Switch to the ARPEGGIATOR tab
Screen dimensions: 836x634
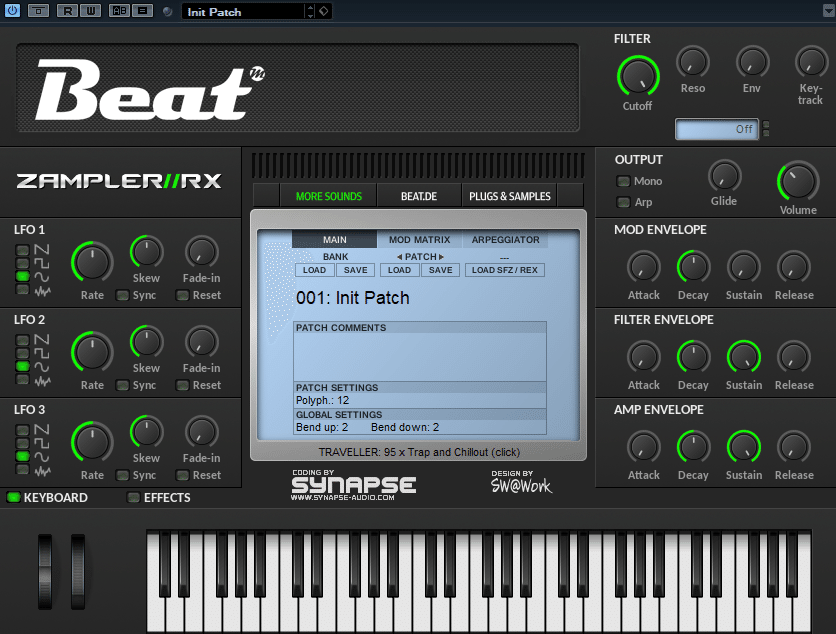[505, 239]
